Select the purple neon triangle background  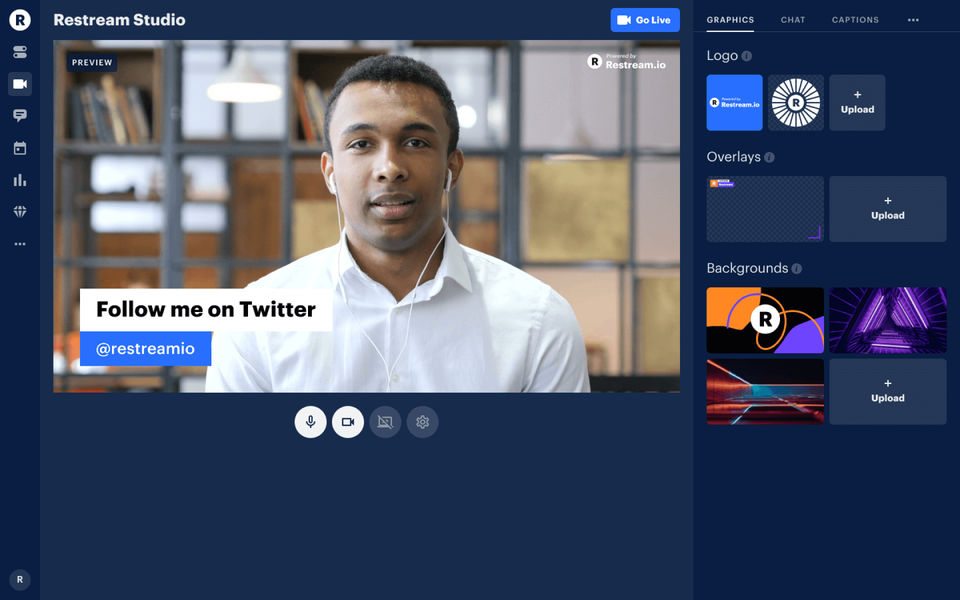coord(888,320)
